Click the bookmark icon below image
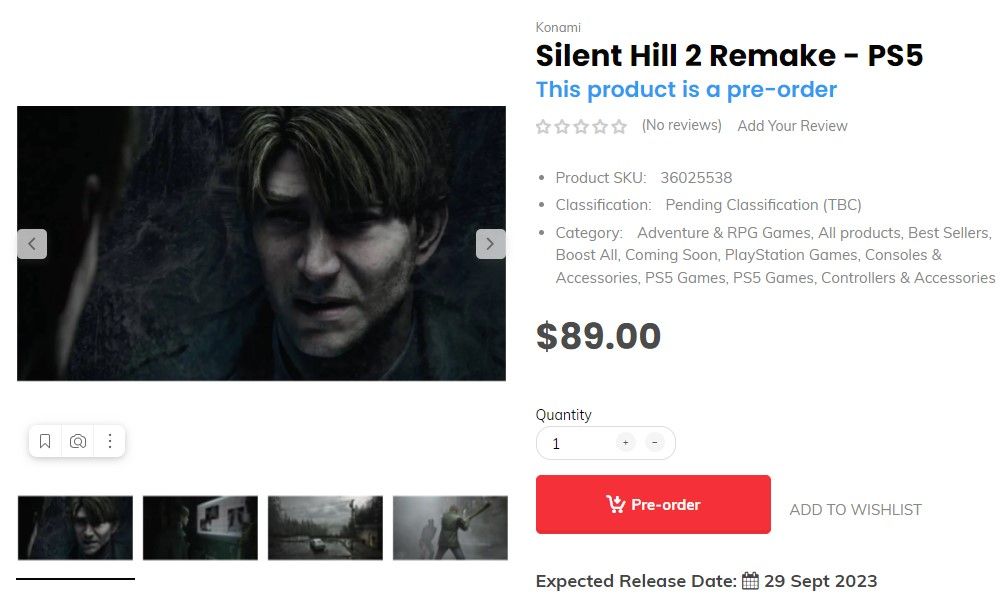This screenshot has width=1007, height=611. coord(45,441)
